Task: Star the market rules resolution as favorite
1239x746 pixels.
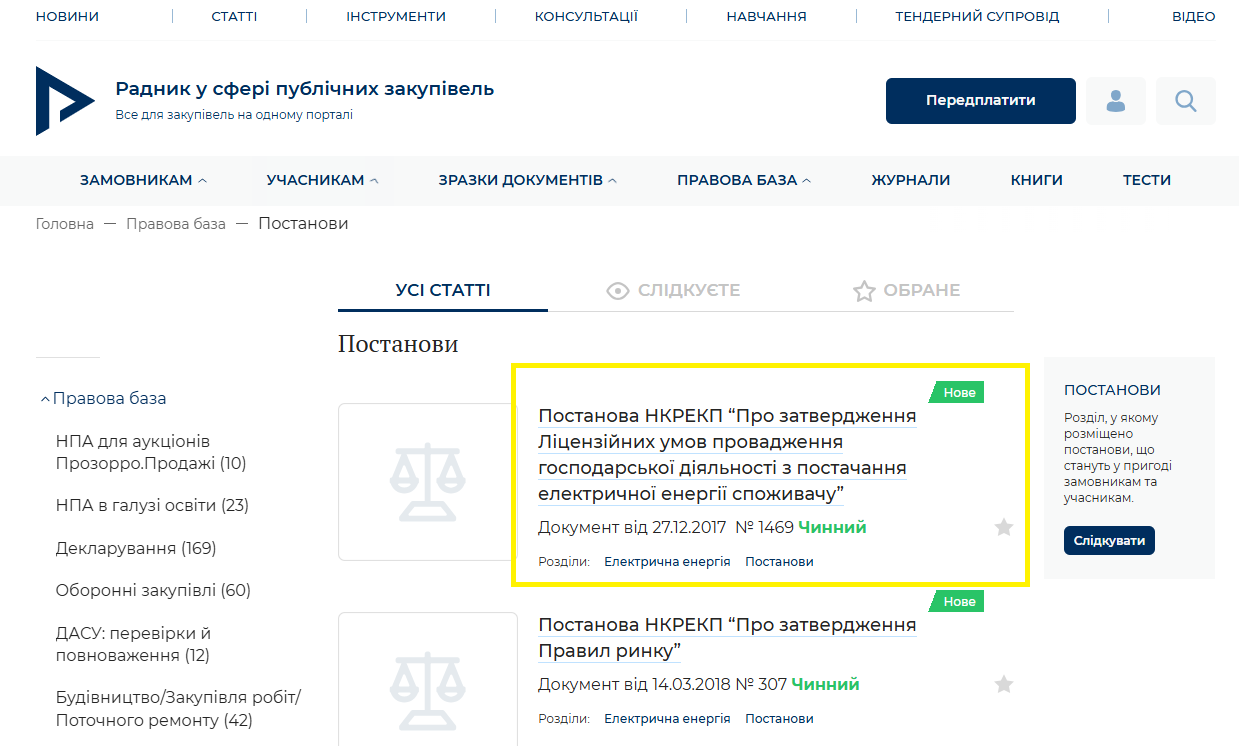Action: click(x=1004, y=684)
